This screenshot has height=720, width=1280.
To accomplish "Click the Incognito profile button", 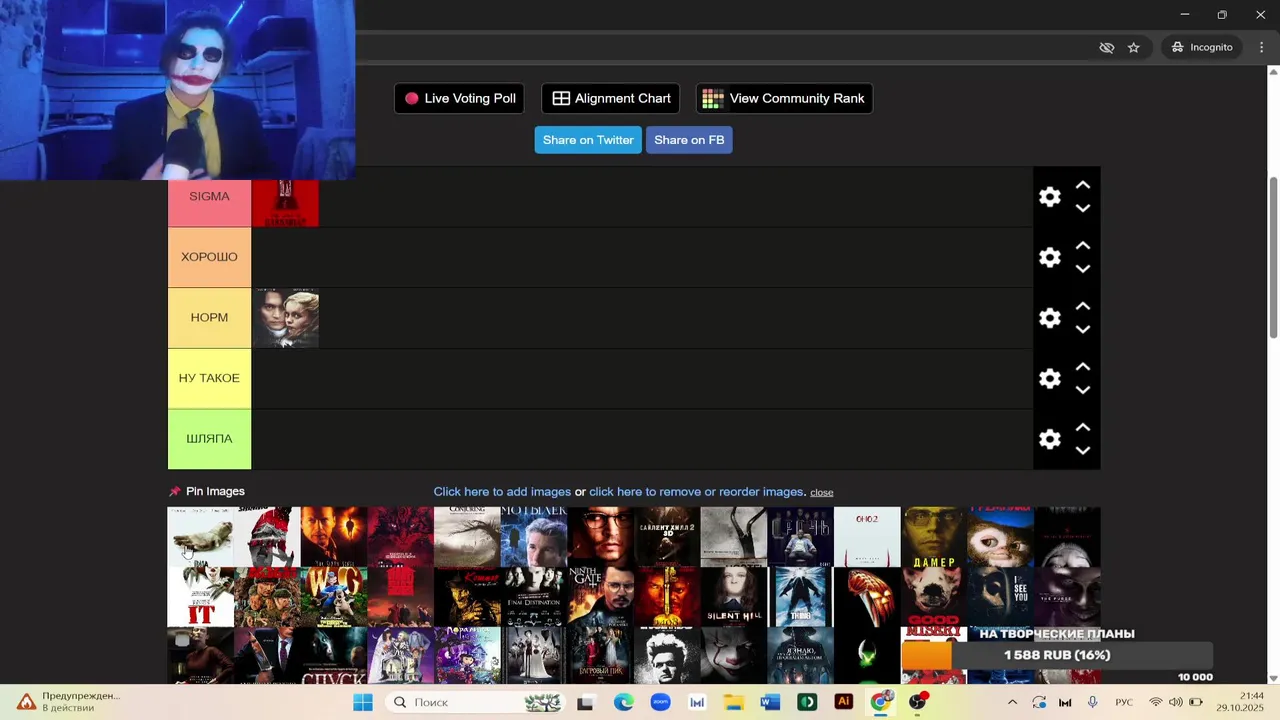I will [1202, 47].
